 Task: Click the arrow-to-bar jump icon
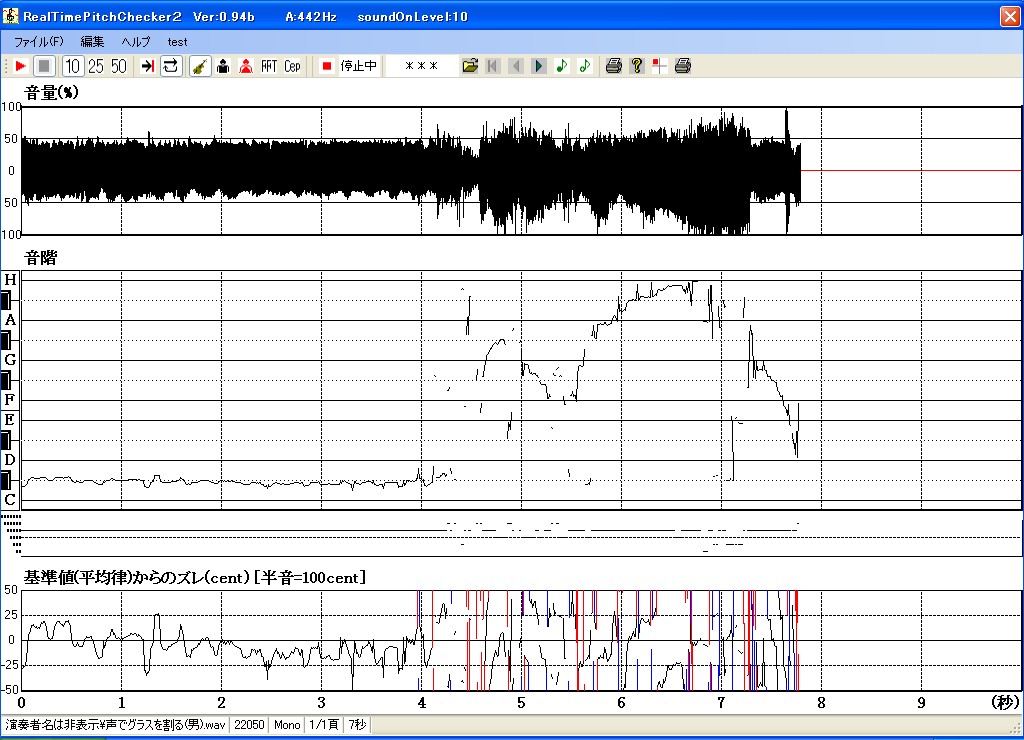click(x=148, y=66)
